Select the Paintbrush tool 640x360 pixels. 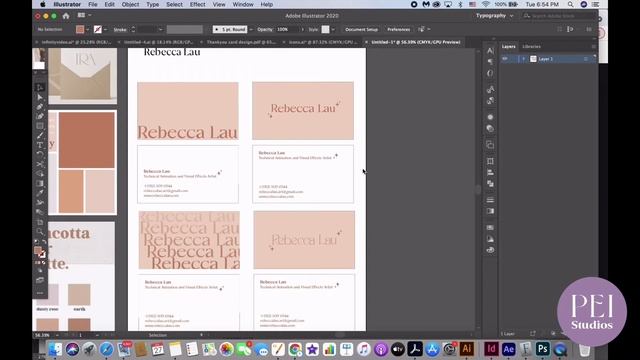point(40,136)
